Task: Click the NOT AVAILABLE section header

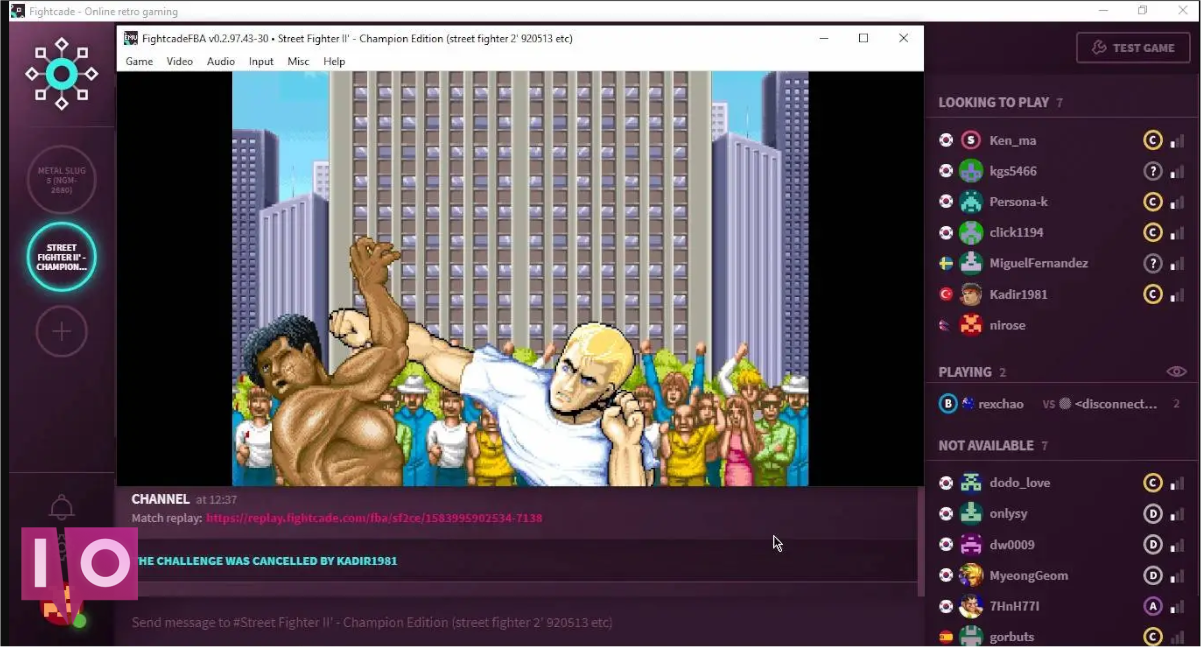Action: [986, 446]
